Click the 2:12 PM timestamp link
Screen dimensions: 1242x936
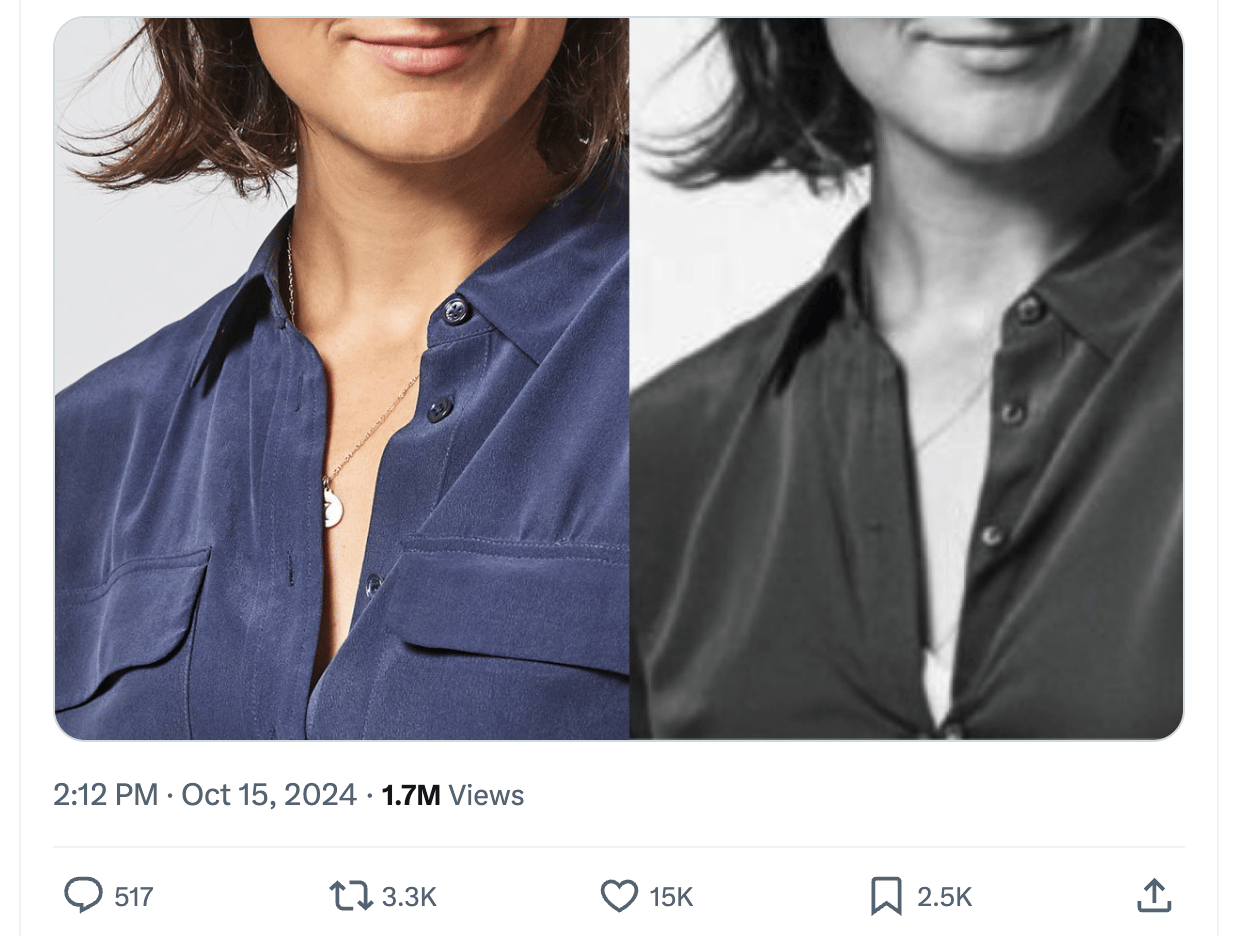coord(105,795)
